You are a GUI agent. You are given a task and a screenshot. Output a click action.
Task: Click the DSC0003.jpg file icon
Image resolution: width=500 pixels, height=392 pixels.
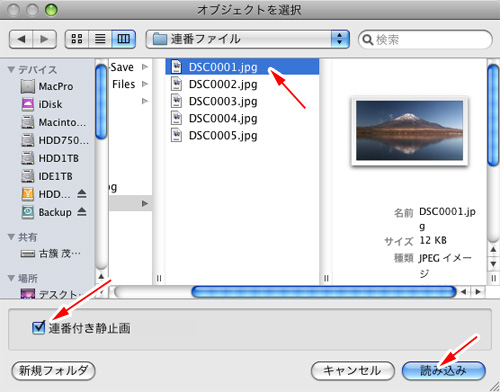[176, 101]
